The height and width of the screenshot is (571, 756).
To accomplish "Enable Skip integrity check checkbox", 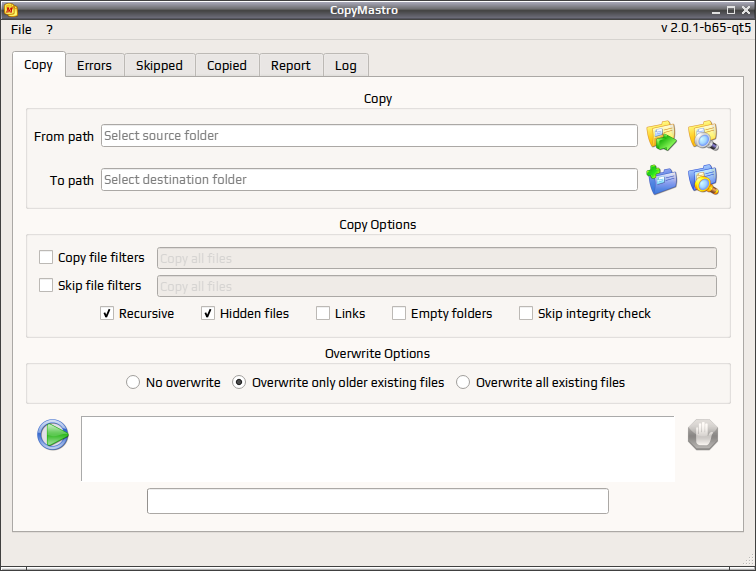I will pos(526,313).
